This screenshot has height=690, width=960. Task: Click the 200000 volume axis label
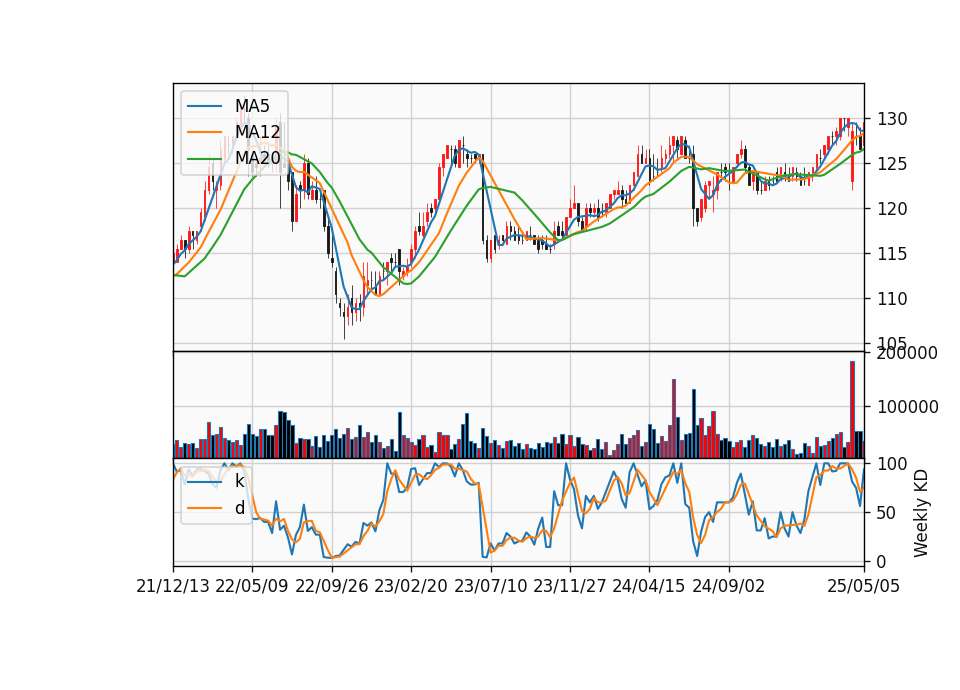point(907,353)
